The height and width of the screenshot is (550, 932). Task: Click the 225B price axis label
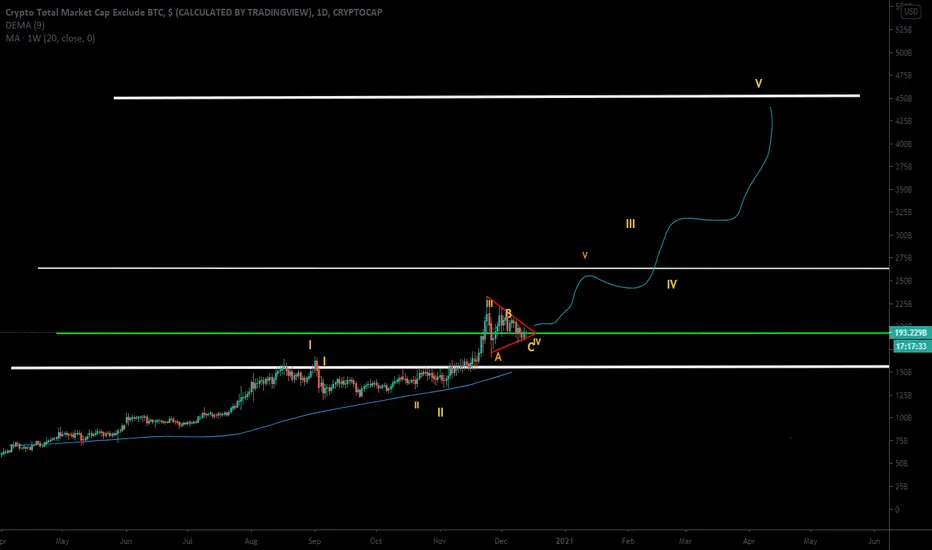tap(903, 304)
